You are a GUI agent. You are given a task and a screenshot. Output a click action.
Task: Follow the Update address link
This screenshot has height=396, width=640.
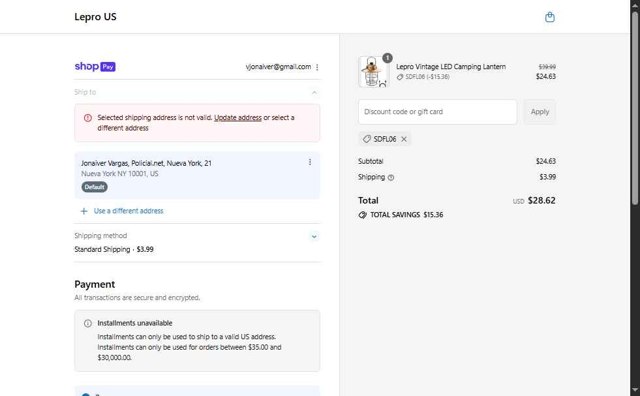(238, 118)
